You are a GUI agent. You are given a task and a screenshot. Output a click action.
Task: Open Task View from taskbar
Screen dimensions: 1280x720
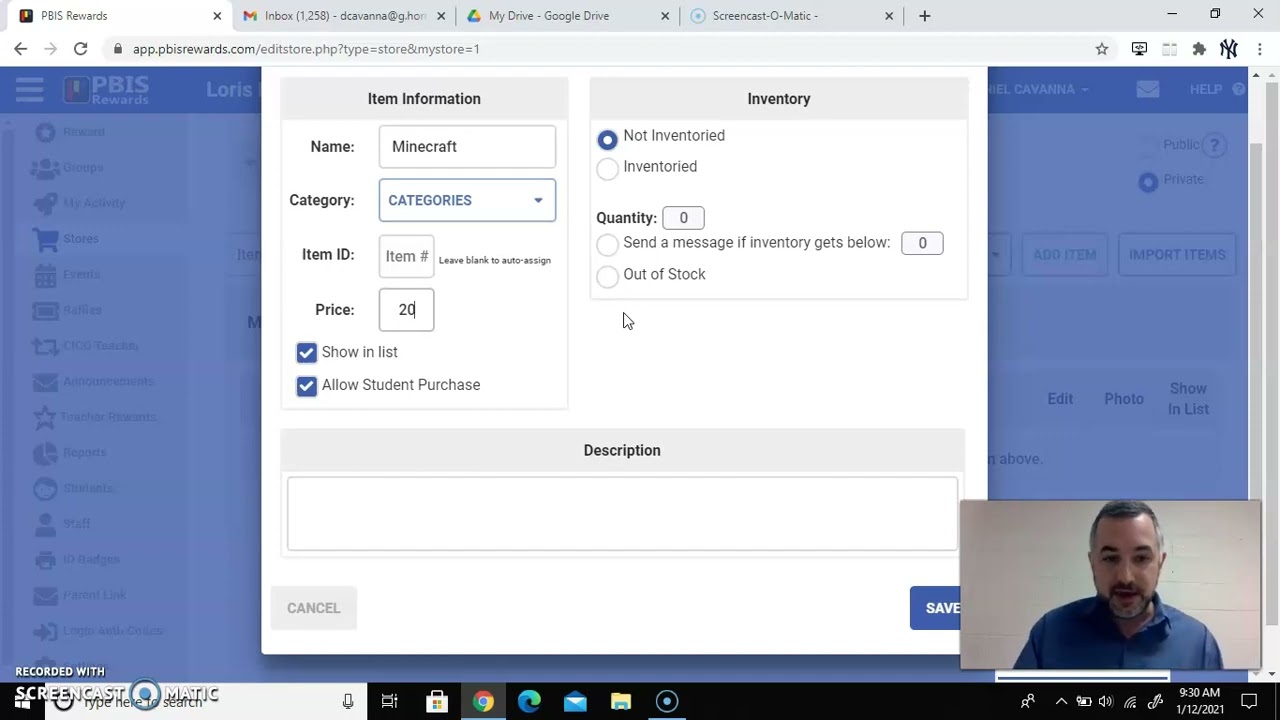390,702
